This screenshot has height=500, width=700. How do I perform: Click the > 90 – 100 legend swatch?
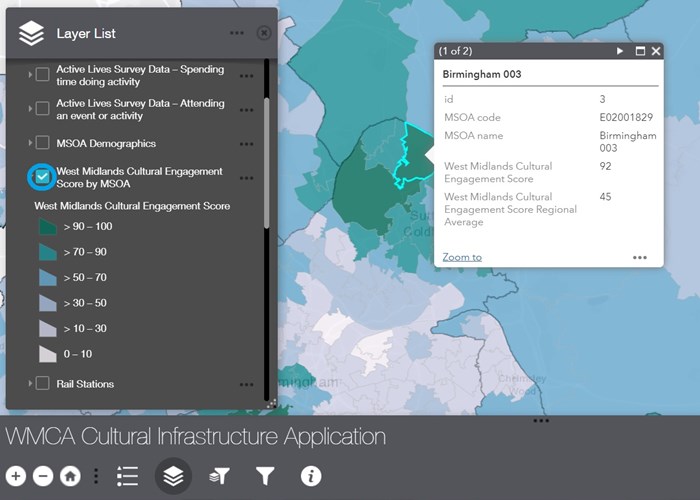(x=48, y=227)
